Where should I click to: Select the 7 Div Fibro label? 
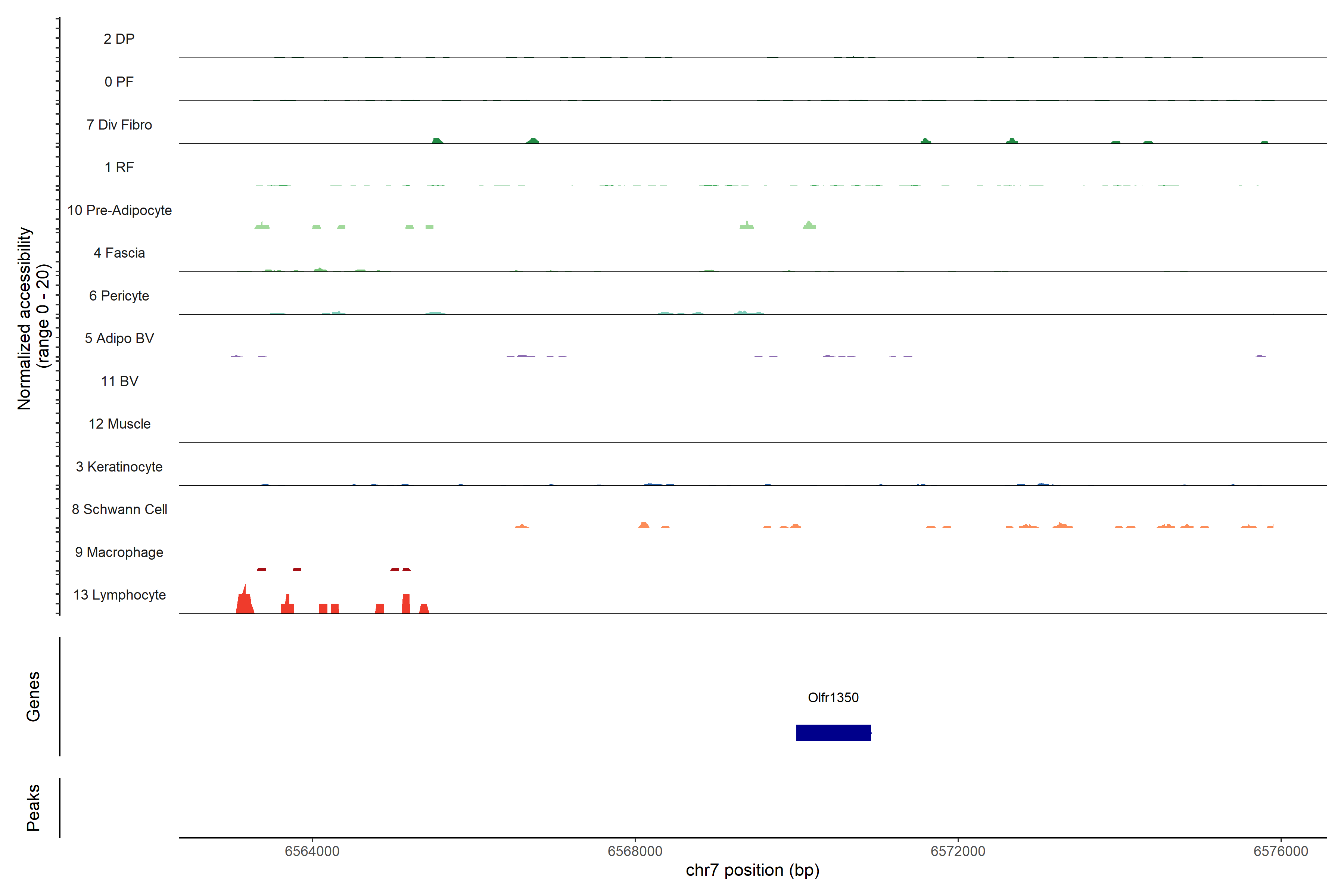pos(119,125)
